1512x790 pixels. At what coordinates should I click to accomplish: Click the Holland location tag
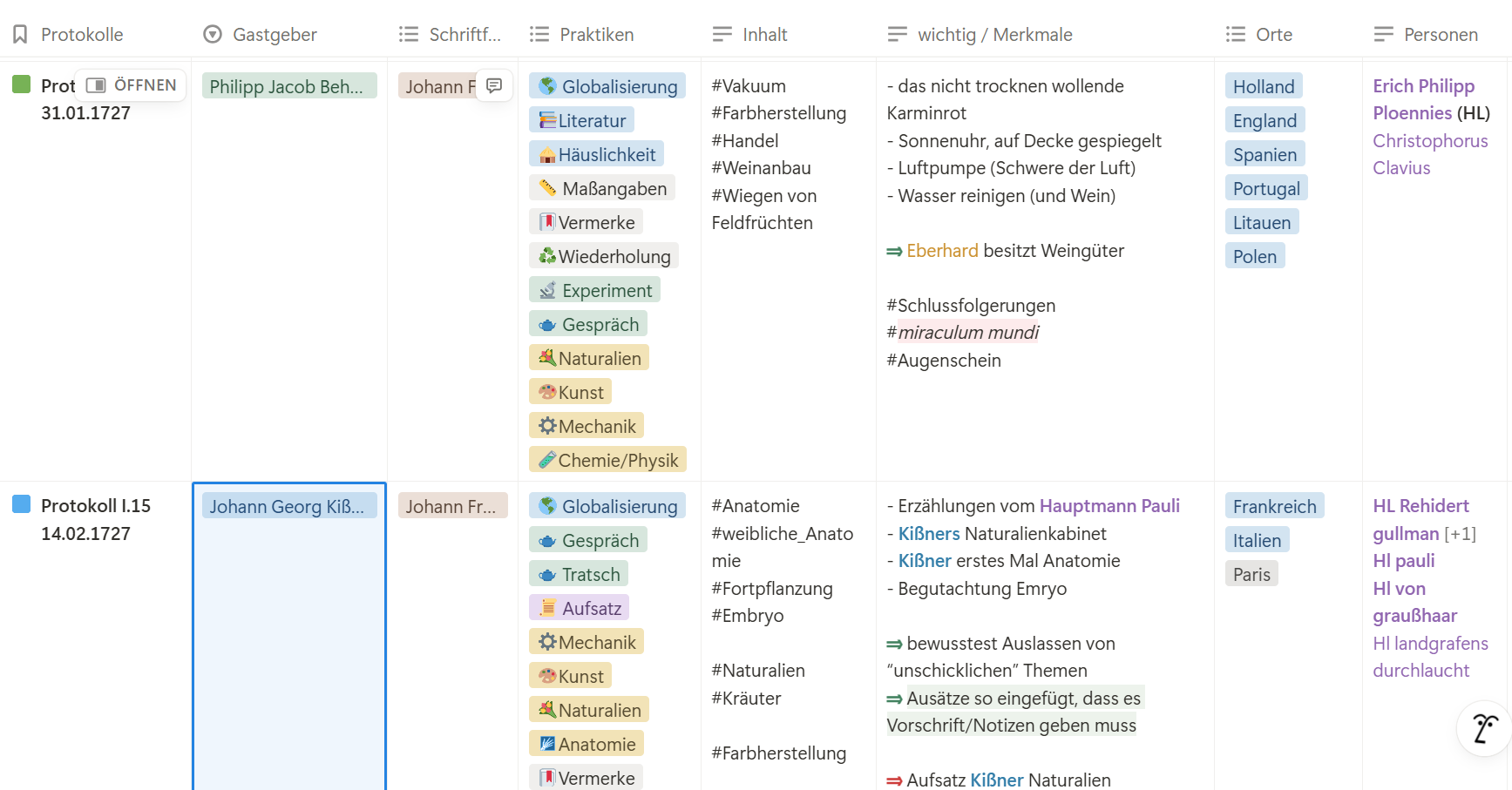click(x=1263, y=86)
